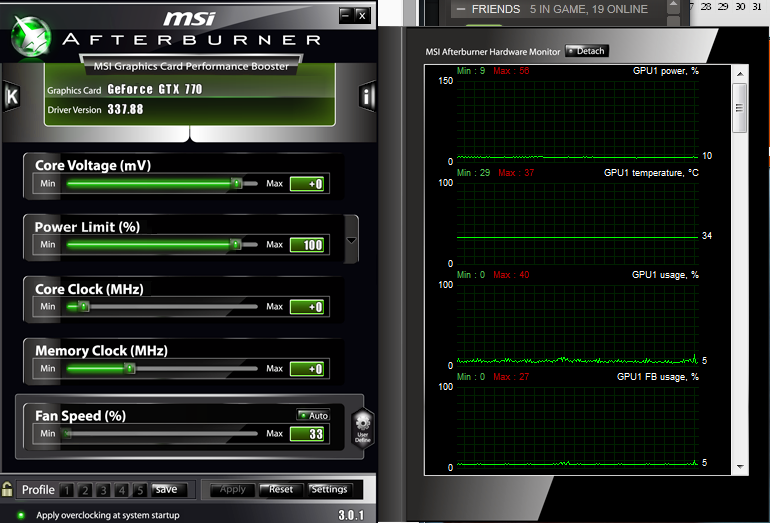770x523 pixels.
Task: Minimize the Afterburner window
Action: coord(346,15)
